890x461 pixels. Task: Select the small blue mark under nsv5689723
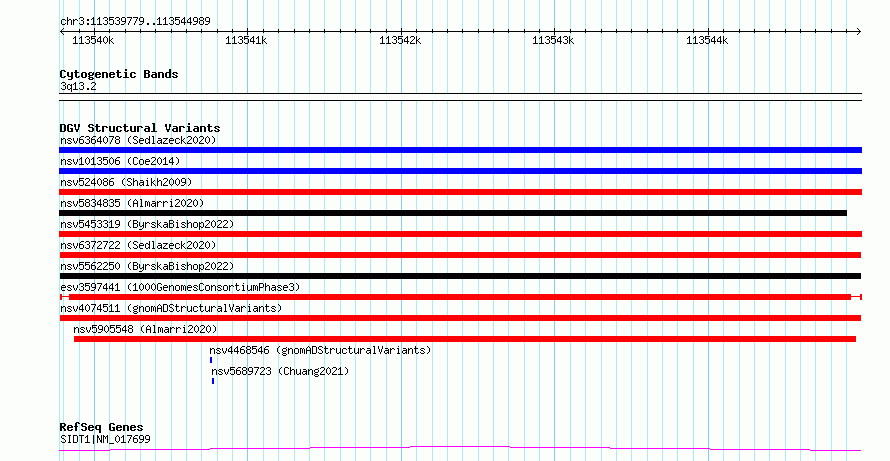click(x=213, y=381)
